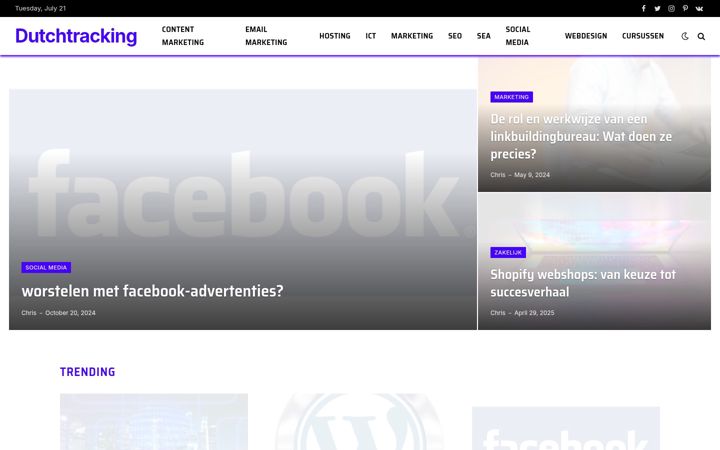Open article "worstelen met facebook-advertenties?"
The image size is (720, 450).
(x=152, y=291)
